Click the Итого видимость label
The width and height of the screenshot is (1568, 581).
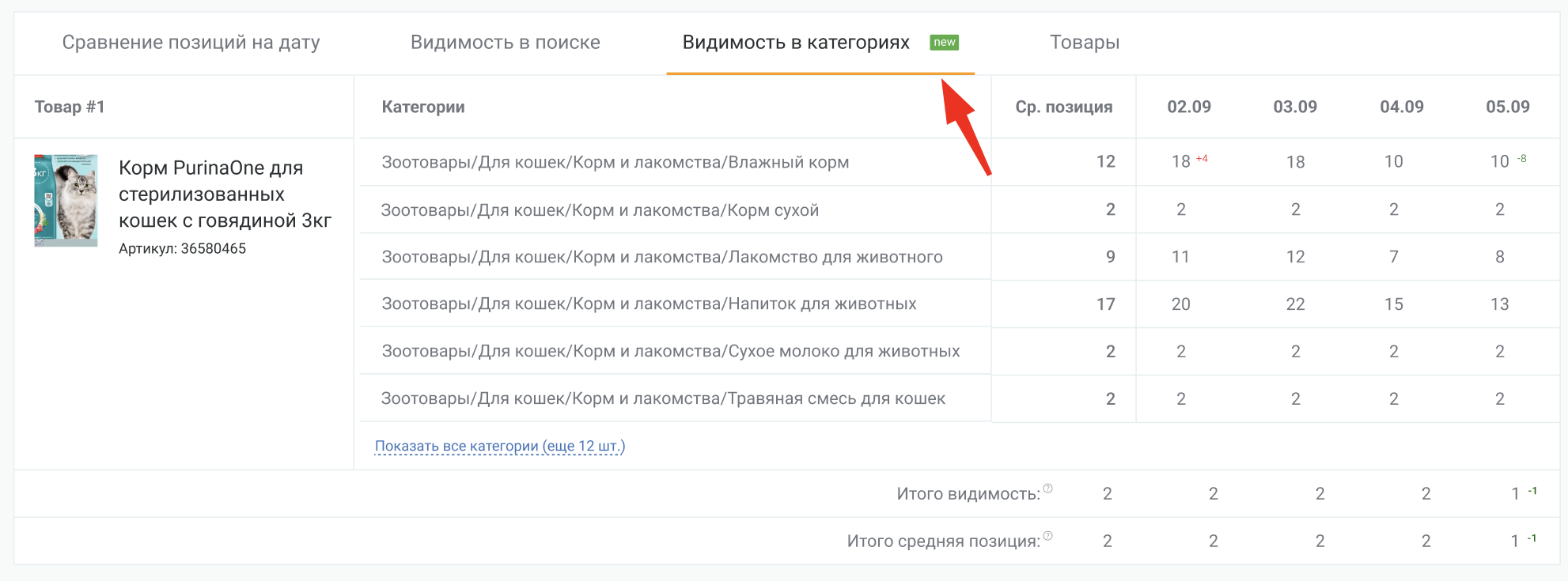[968, 494]
